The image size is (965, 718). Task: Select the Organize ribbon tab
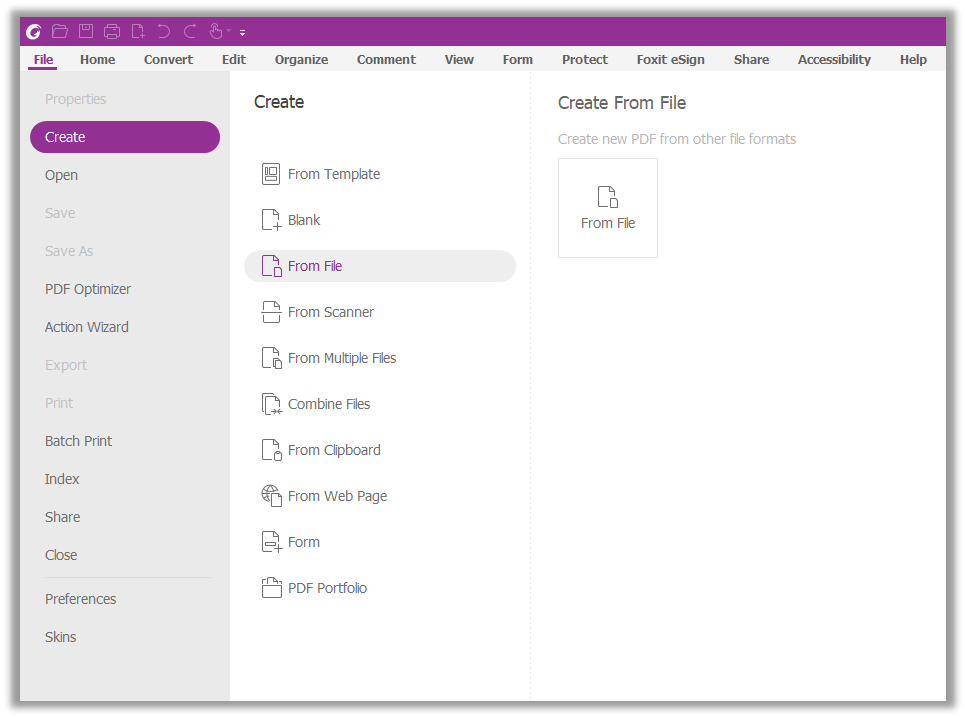pyautogui.click(x=301, y=60)
